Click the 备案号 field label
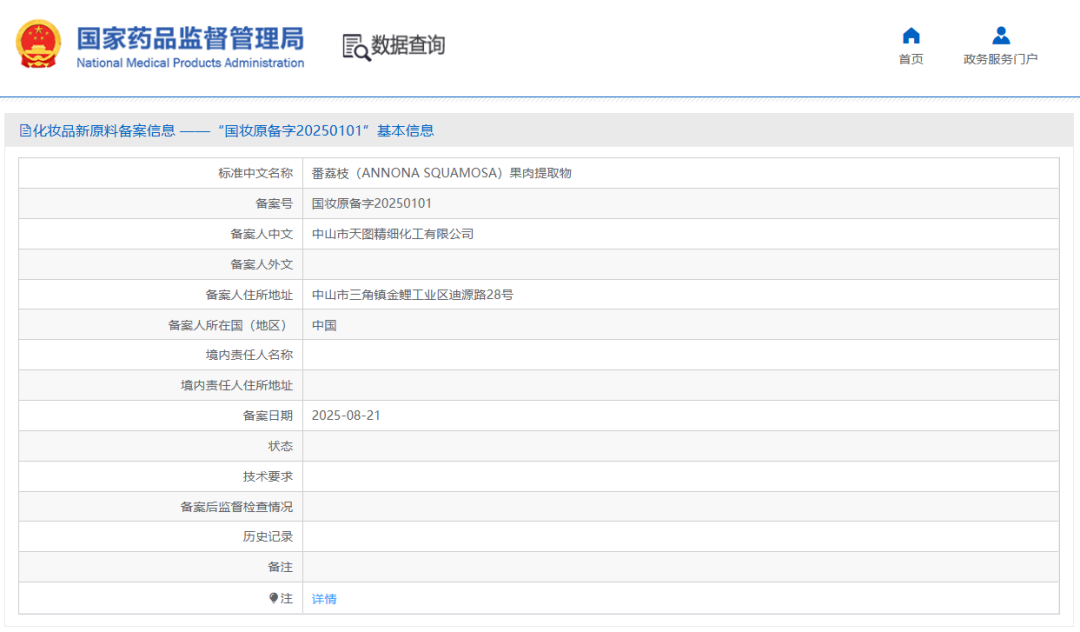The width and height of the screenshot is (1080, 632). (x=274, y=204)
